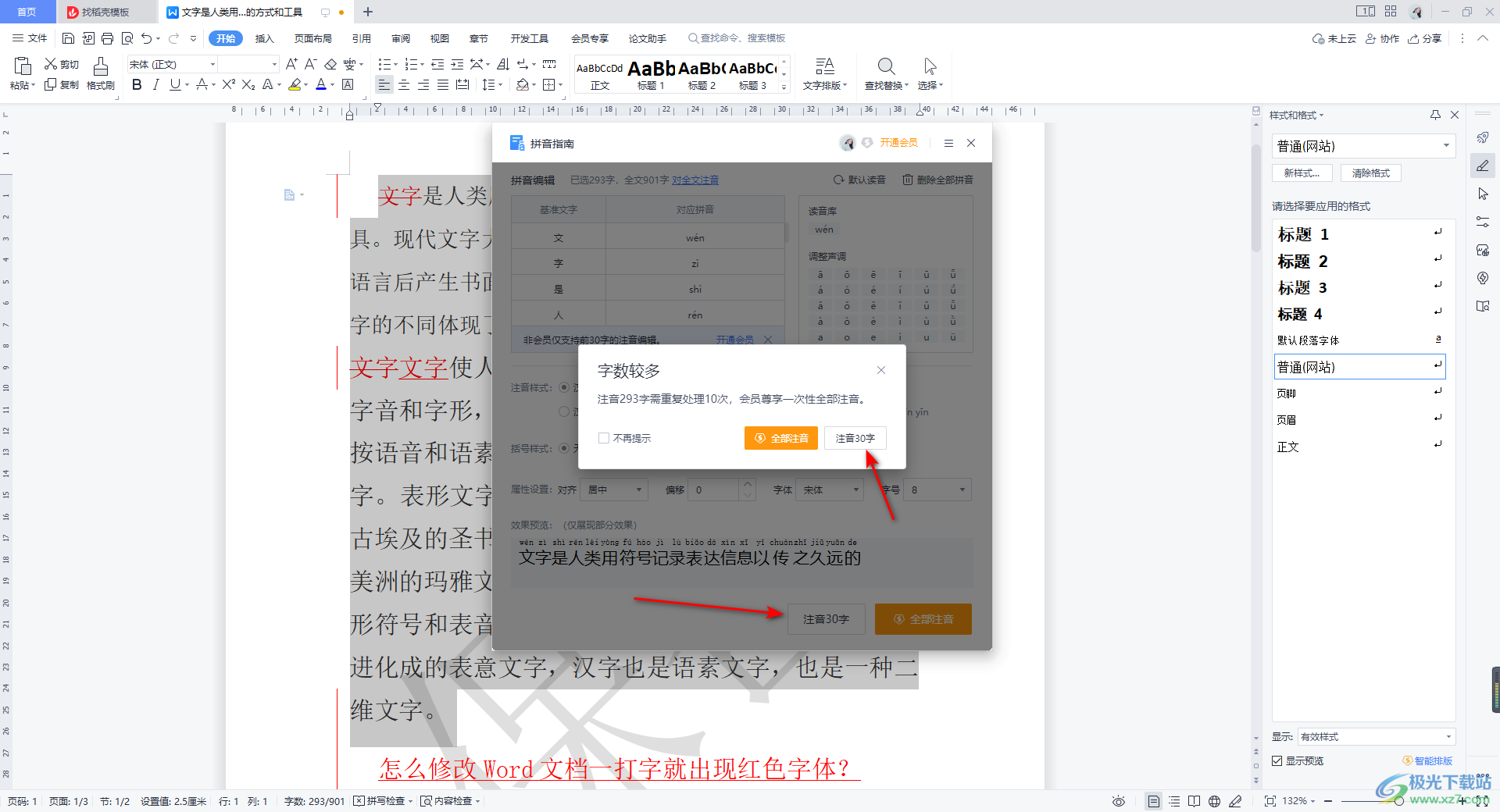1500x812 pixels.
Task: Select the 页脚 style in list
Action: [x=1359, y=394]
